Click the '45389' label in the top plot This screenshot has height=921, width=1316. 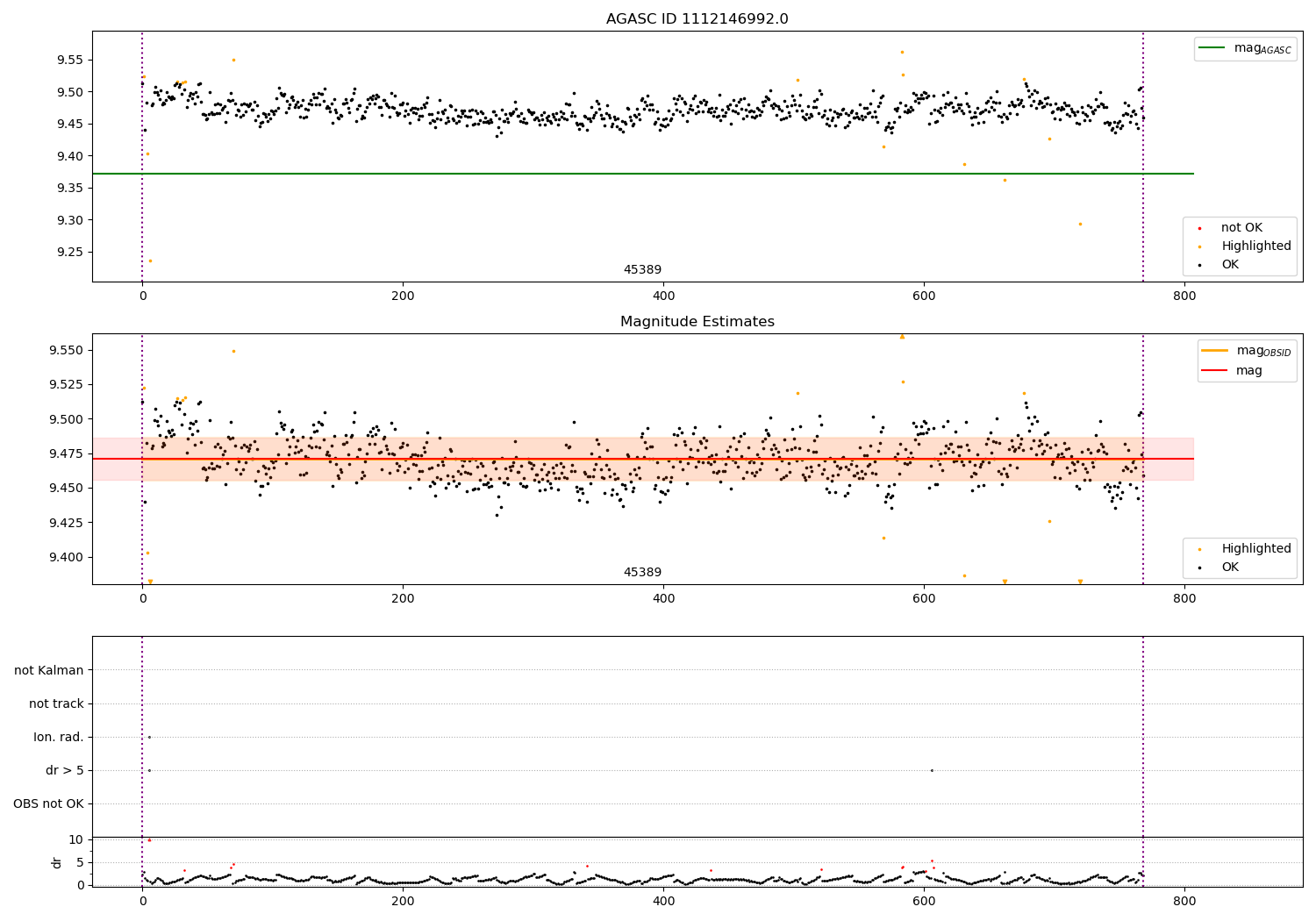642,270
